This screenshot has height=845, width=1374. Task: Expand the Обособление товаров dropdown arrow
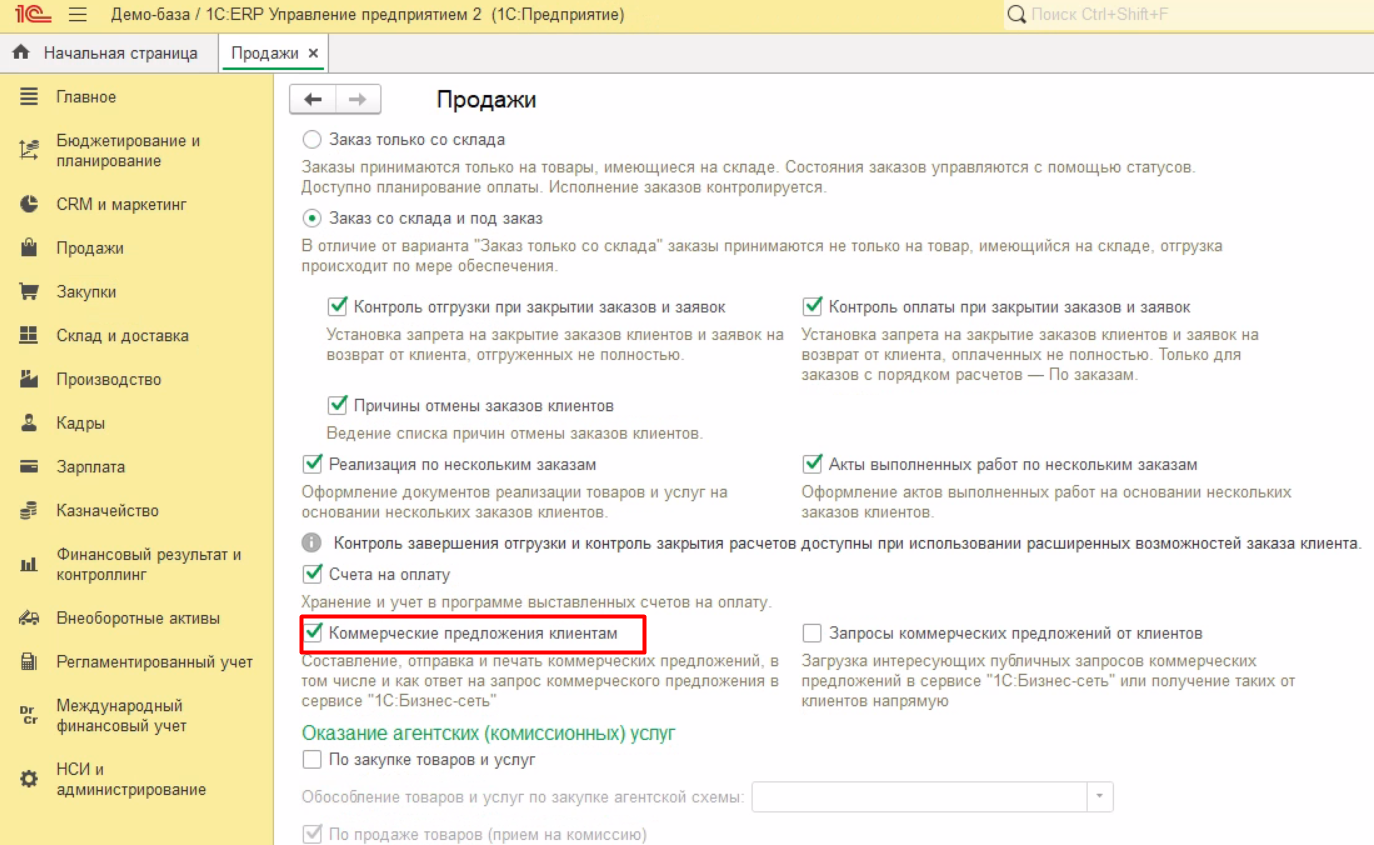point(1100,797)
